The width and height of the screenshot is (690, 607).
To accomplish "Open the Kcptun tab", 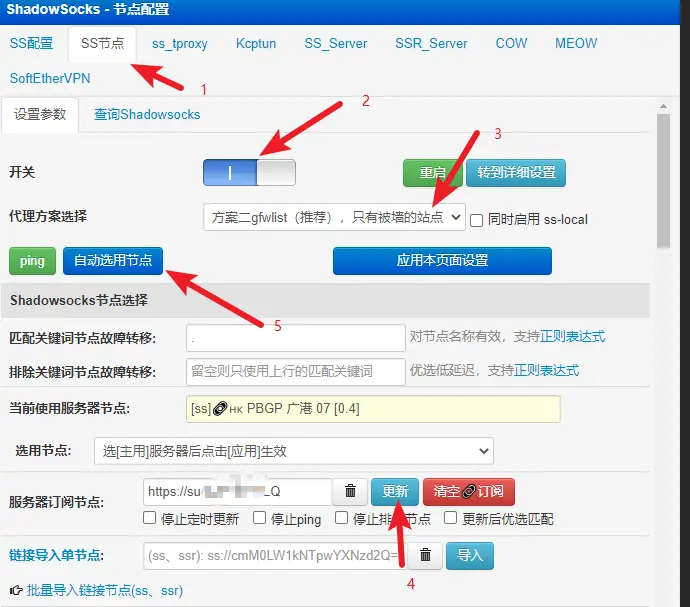I will pyautogui.click(x=256, y=43).
